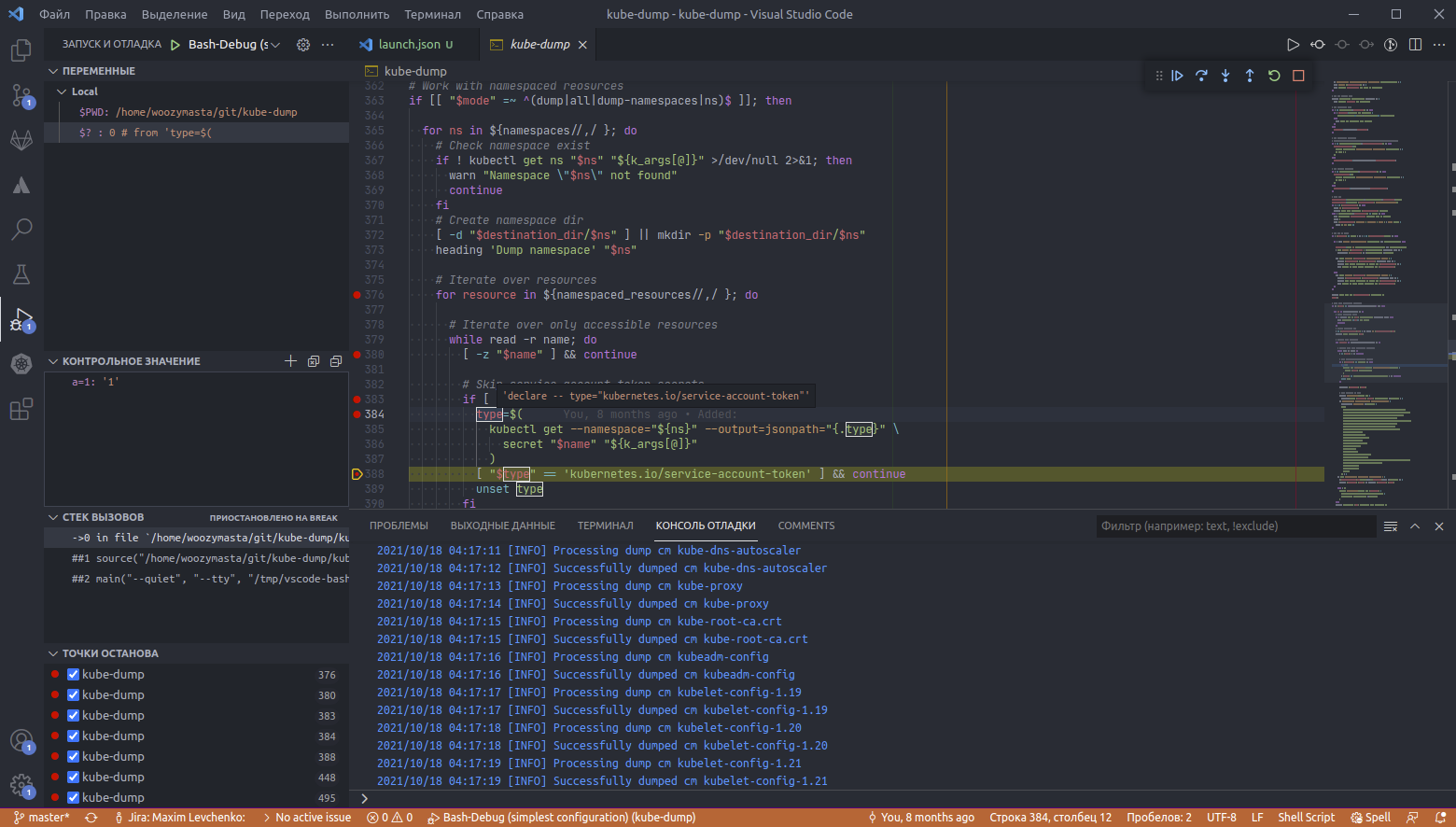1456x827 pixels.
Task: Toggle gutter breakpoint on line 376
Action: pyautogui.click(x=357, y=295)
